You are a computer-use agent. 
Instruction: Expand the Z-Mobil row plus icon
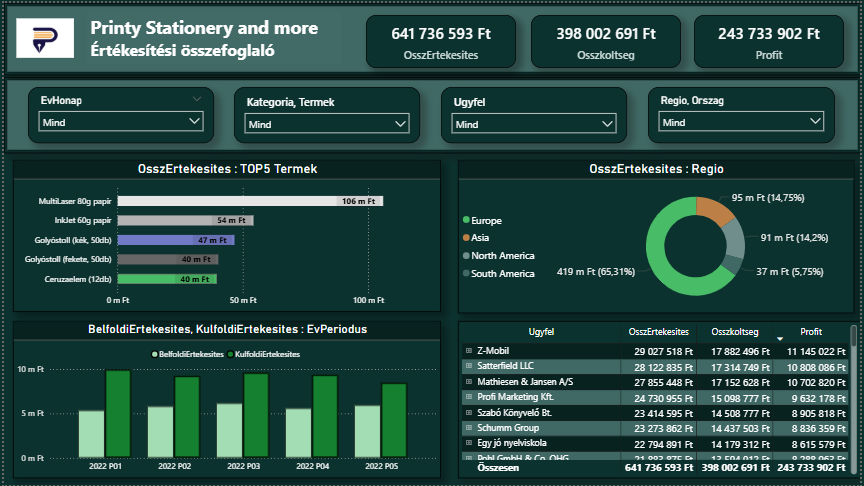(x=469, y=350)
